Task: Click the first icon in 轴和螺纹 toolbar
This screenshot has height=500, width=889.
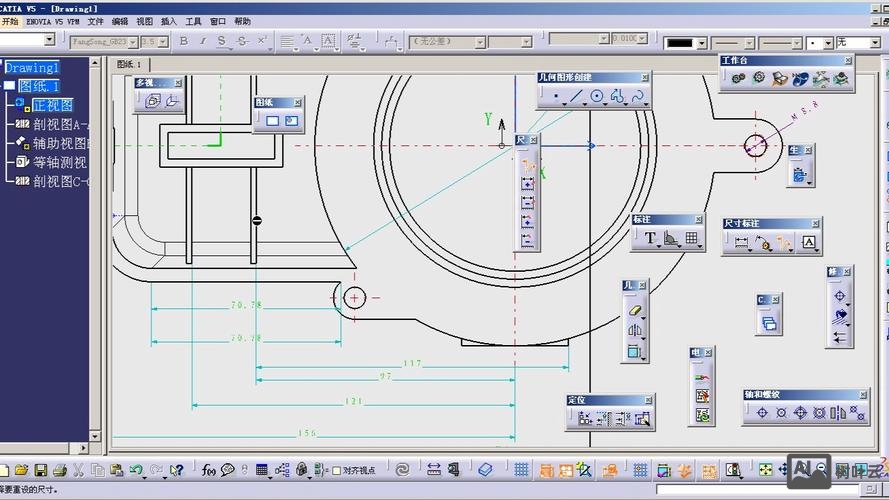Action: point(762,412)
